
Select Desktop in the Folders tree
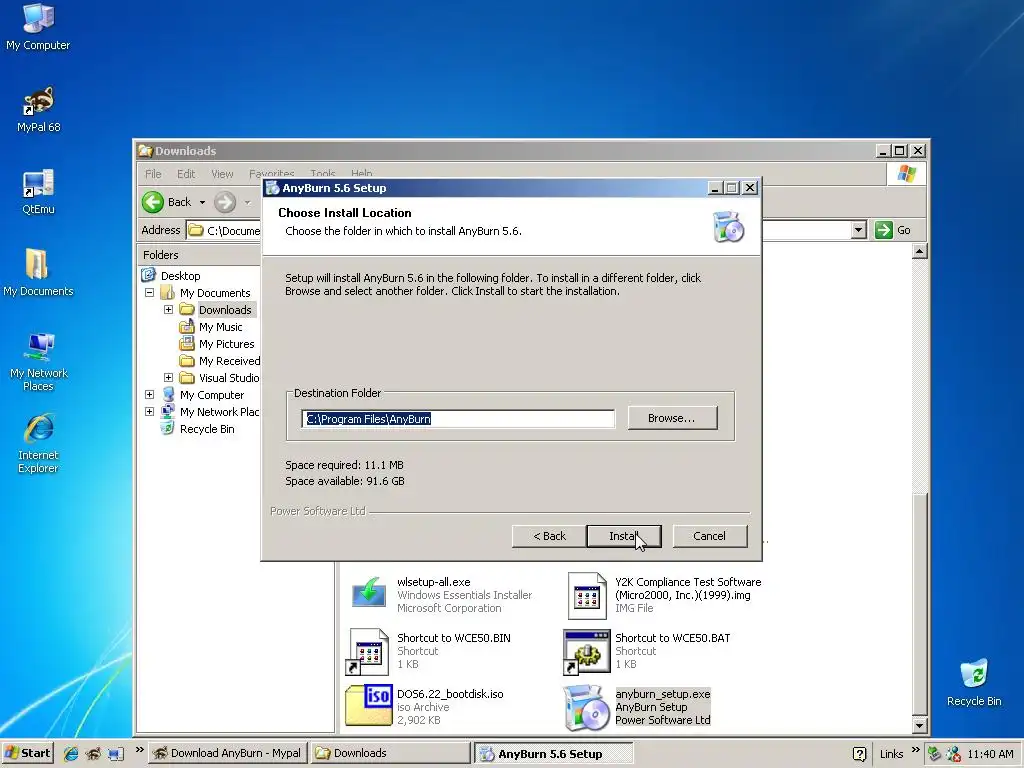(180, 276)
